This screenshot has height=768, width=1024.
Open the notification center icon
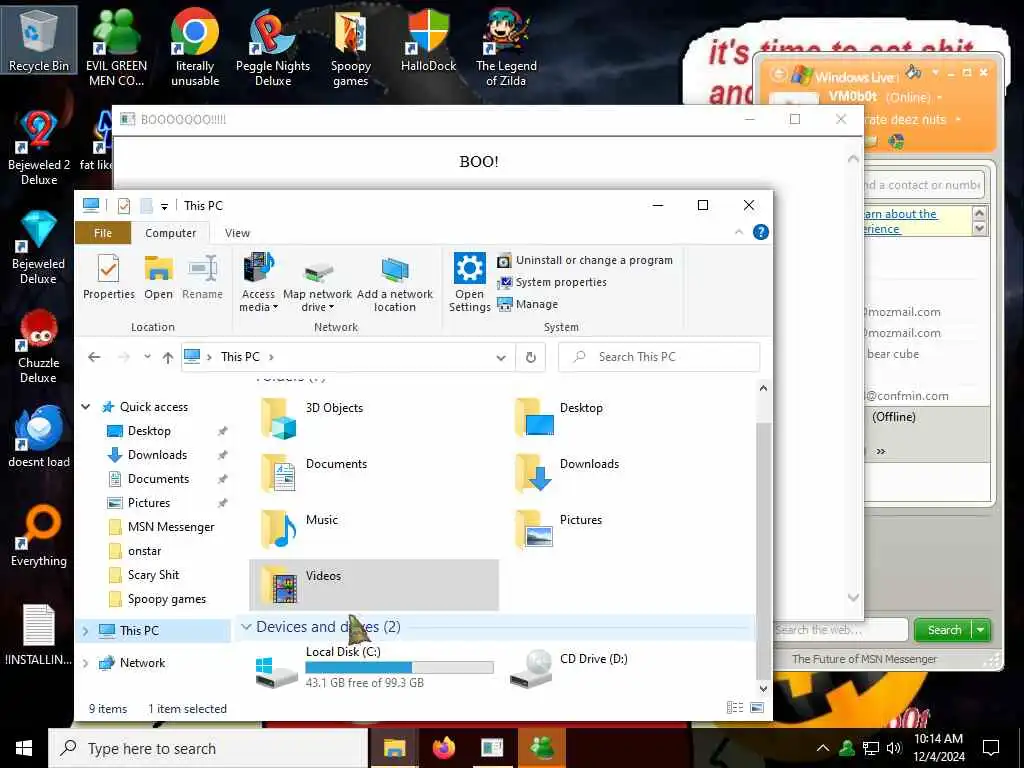[991, 748]
